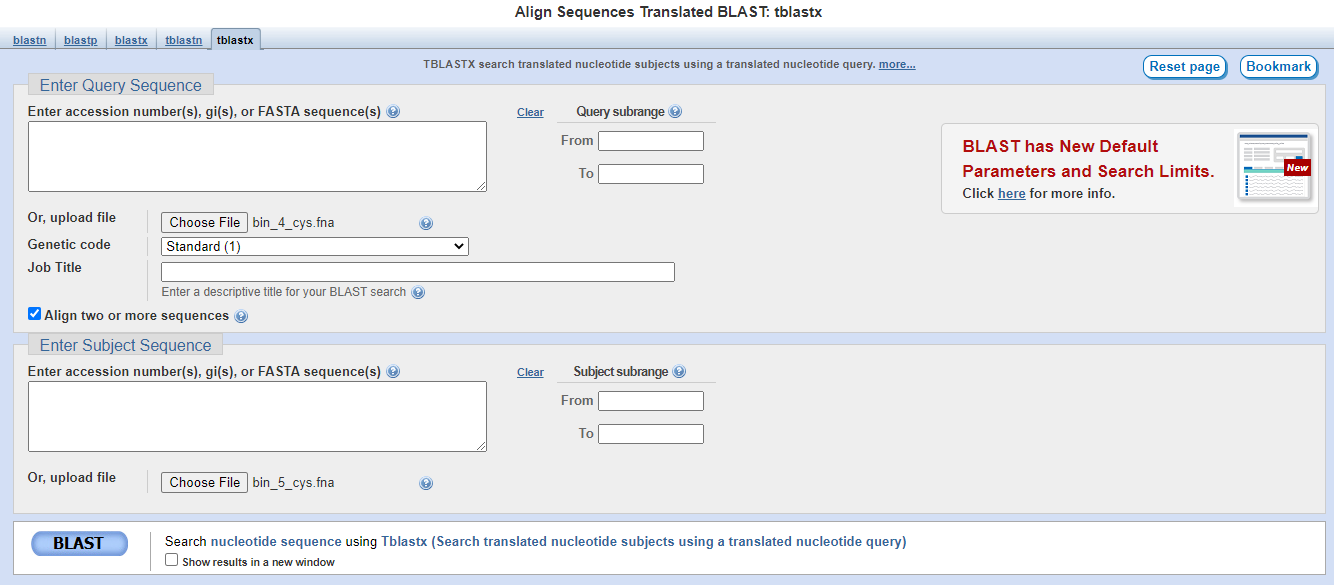
Task: Open the New BLAST parameters thumbnail image
Action: [1273, 167]
